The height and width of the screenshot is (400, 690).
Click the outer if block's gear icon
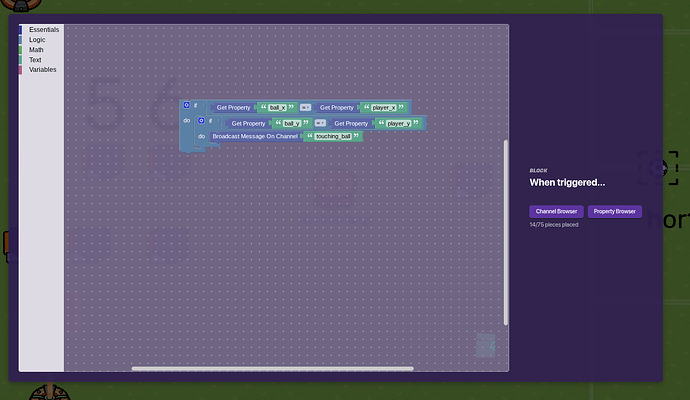tap(186, 105)
